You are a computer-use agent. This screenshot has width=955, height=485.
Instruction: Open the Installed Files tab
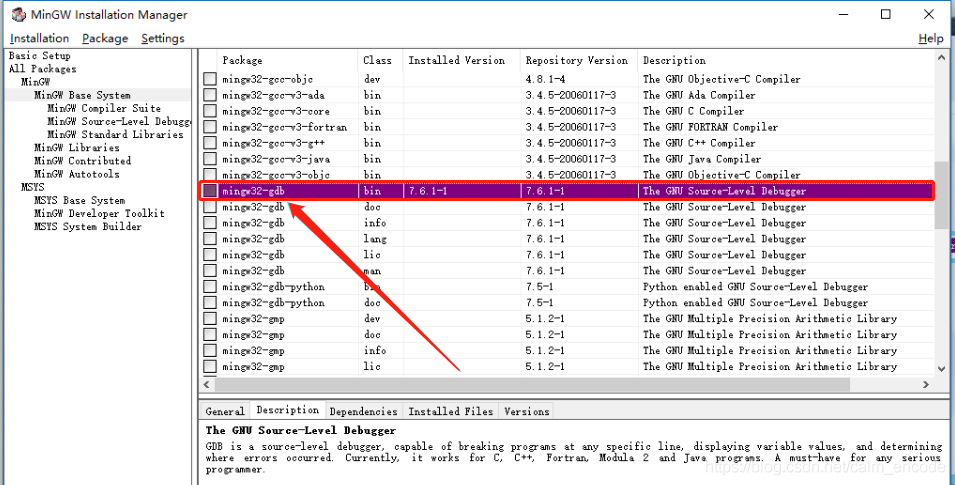tap(451, 411)
